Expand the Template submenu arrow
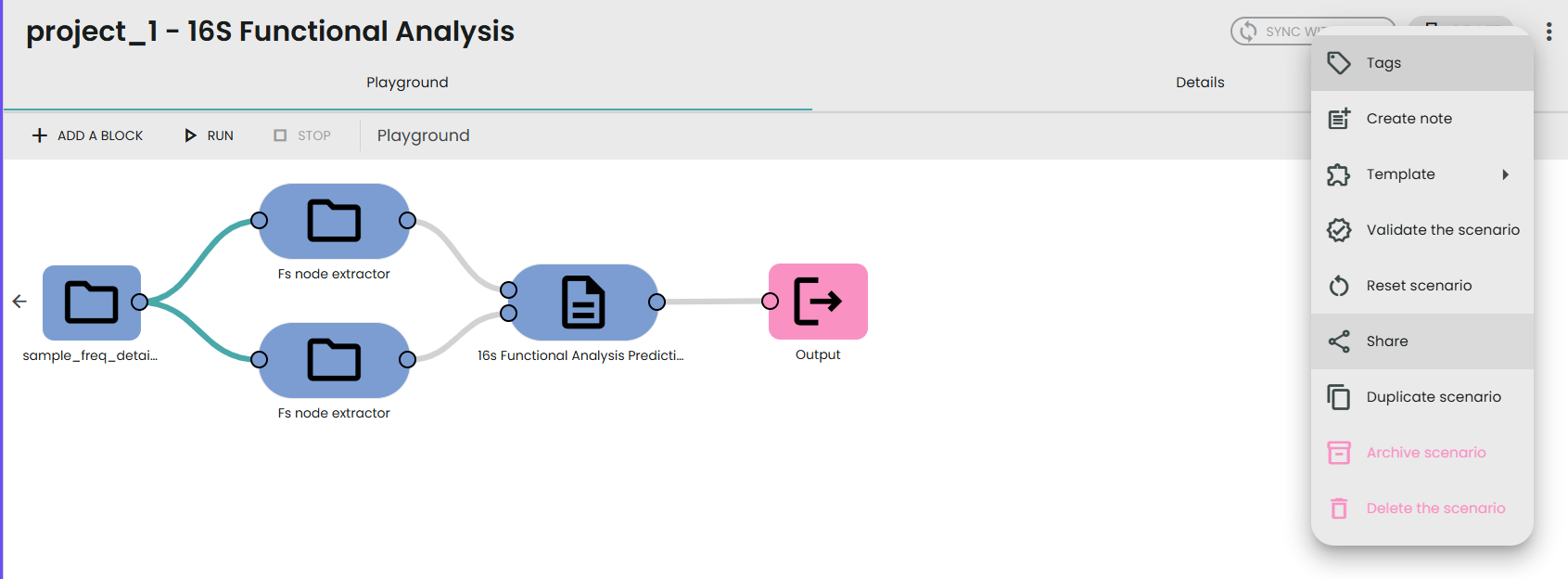 (x=1505, y=174)
